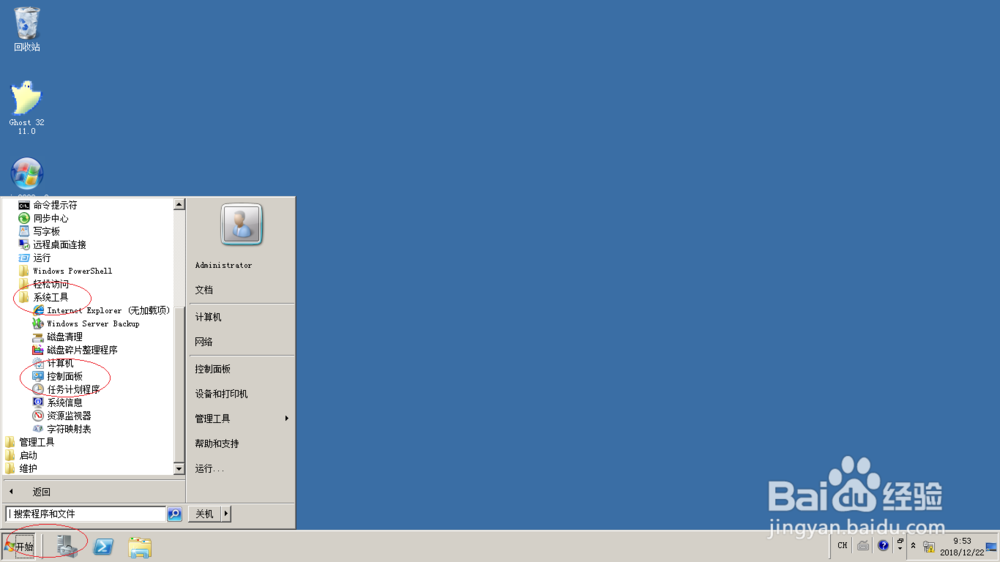Screen dimensions: 1000x562
Task: Click the blue help icon in language bar
Action: coord(883,545)
